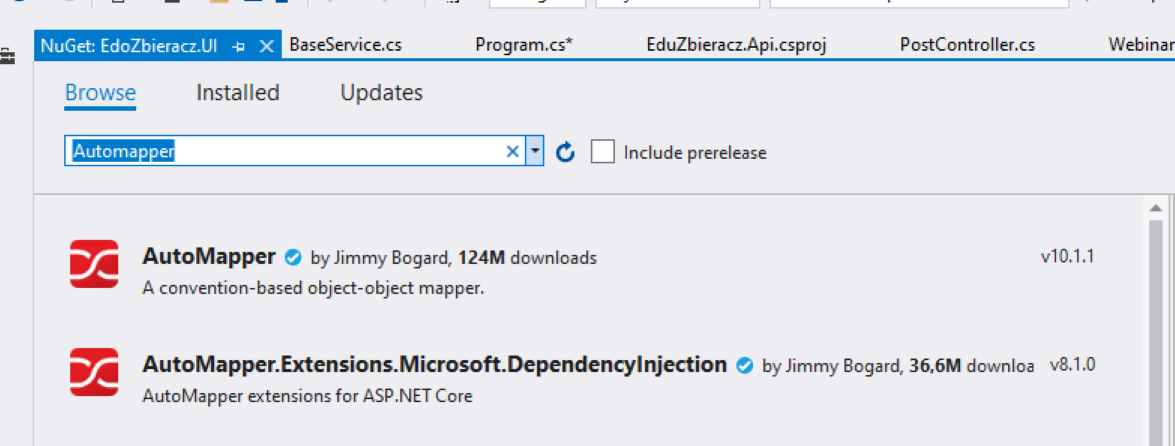The height and width of the screenshot is (446, 1175).
Task: Open the Program.cs* document tab
Action: pos(524,45)
